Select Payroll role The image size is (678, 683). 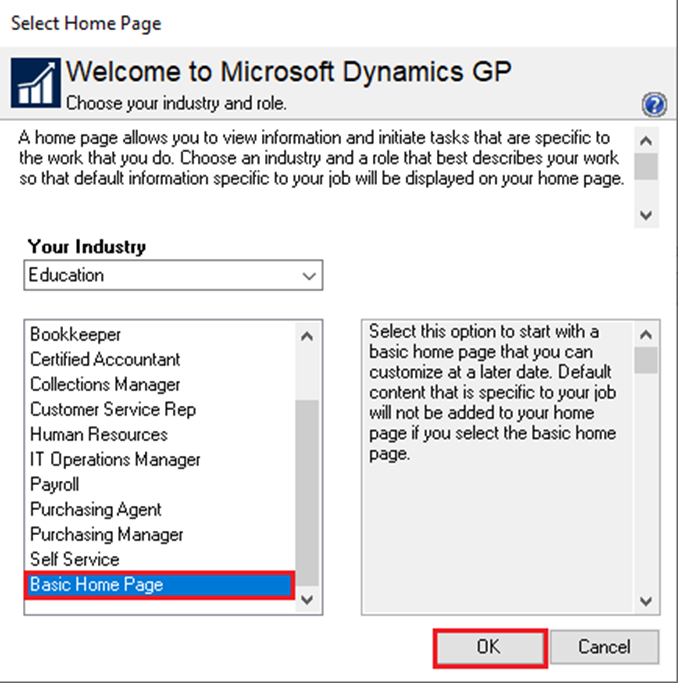[160, 484]
